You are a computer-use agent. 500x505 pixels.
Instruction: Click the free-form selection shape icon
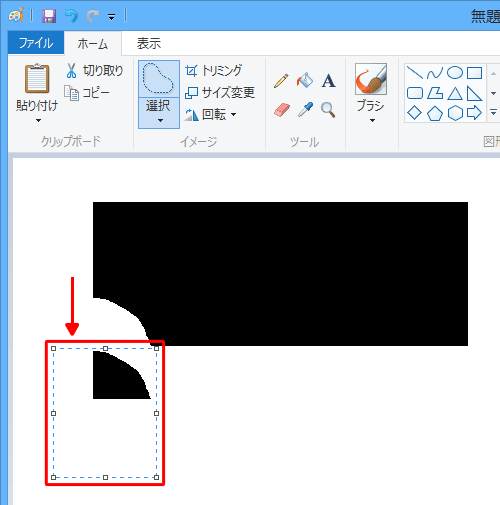click(x=159, y=79)
